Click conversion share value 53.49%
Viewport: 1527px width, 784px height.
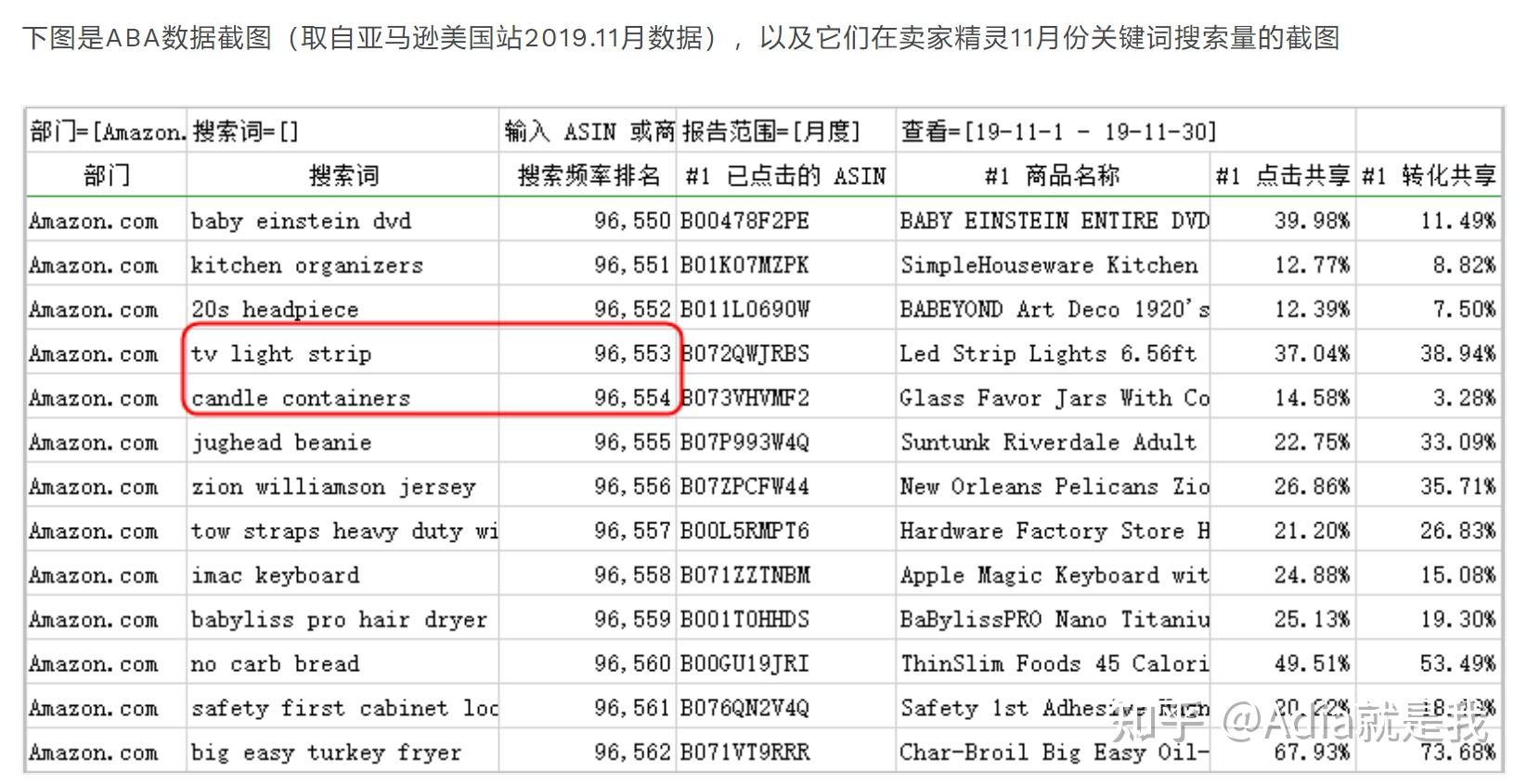pyautogui.click(x=1457, y=664)
